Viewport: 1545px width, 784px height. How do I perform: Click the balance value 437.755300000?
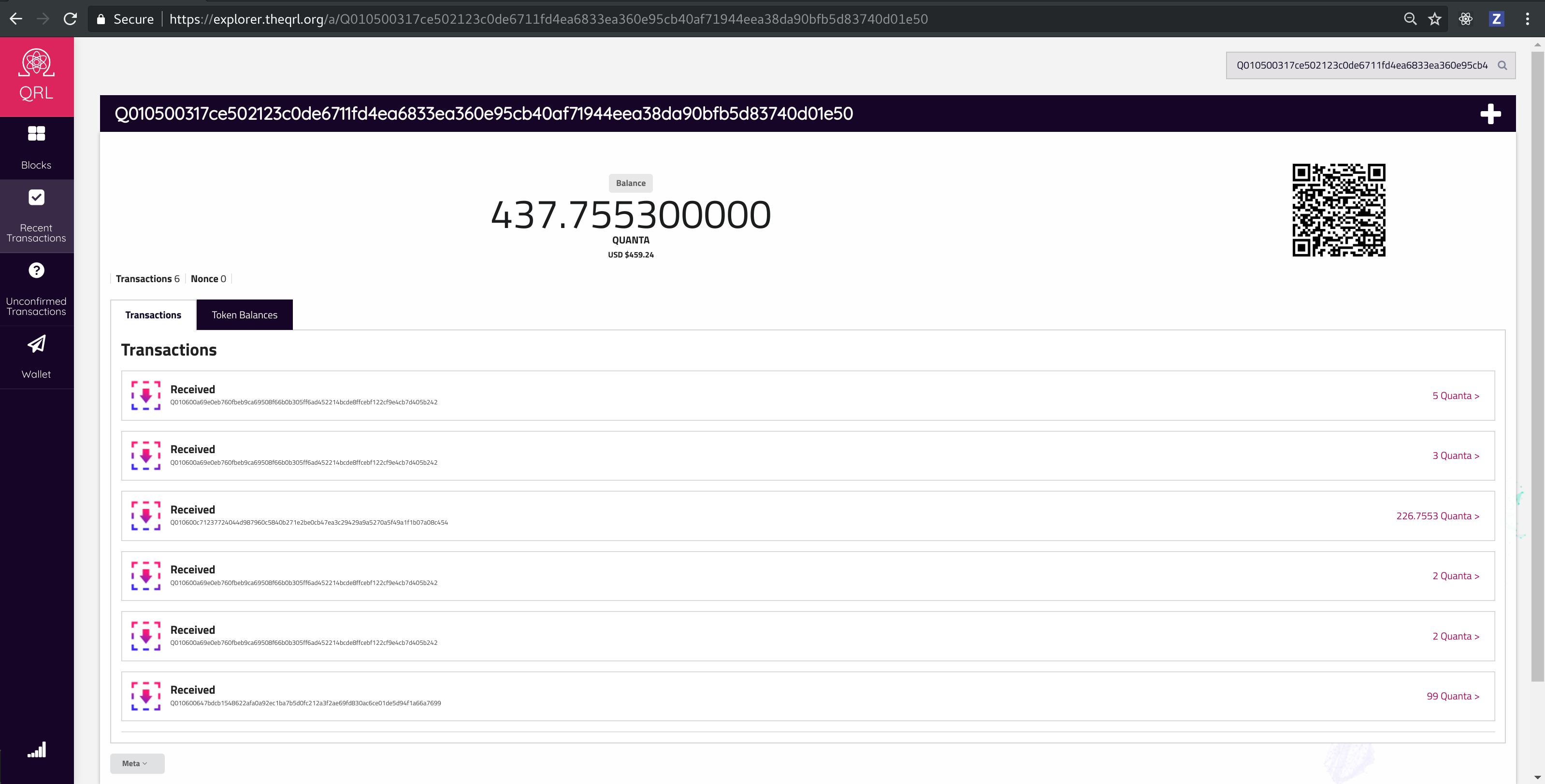[630, 214]
